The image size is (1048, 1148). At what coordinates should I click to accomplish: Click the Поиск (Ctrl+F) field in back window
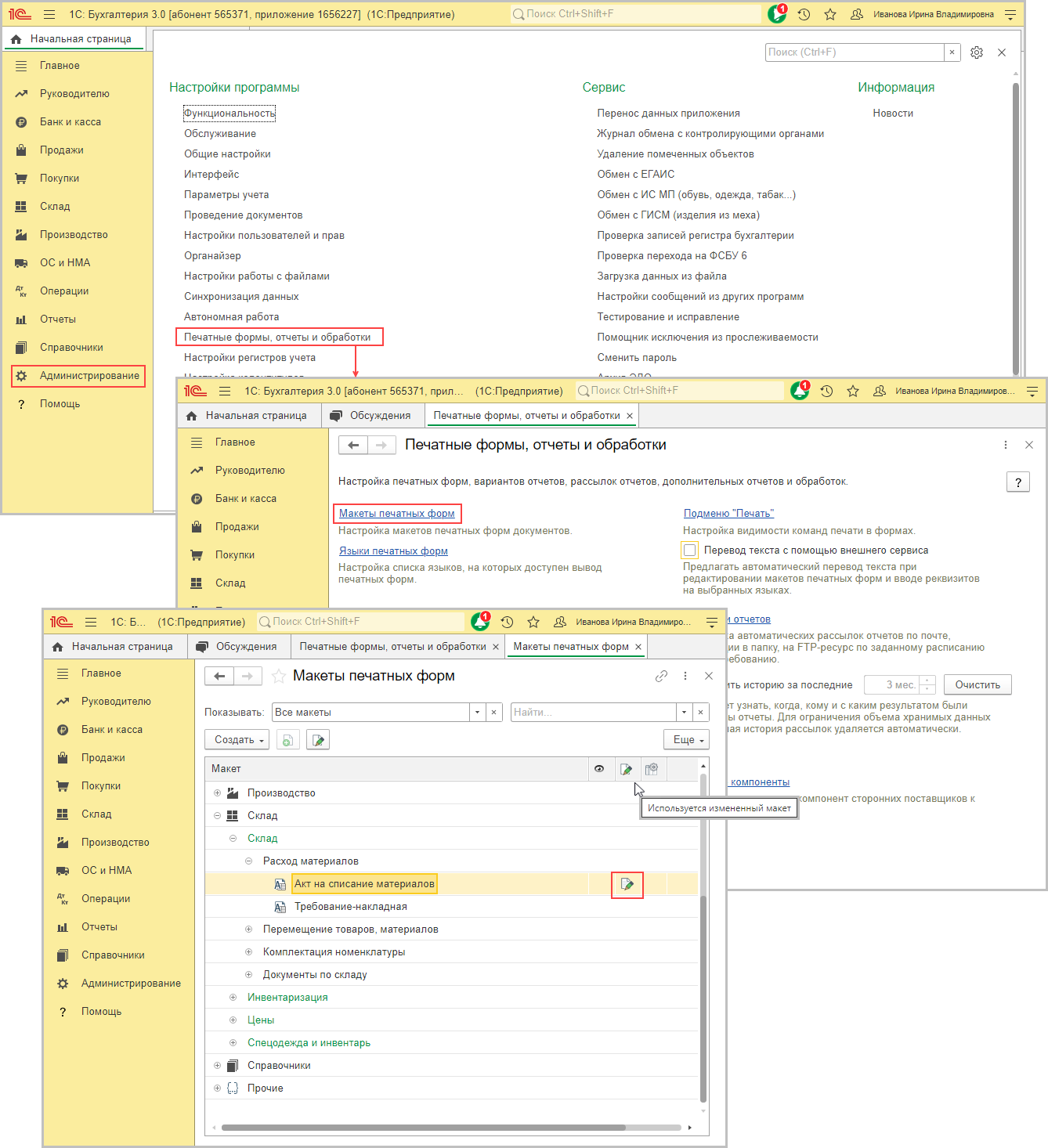[855, 52]
